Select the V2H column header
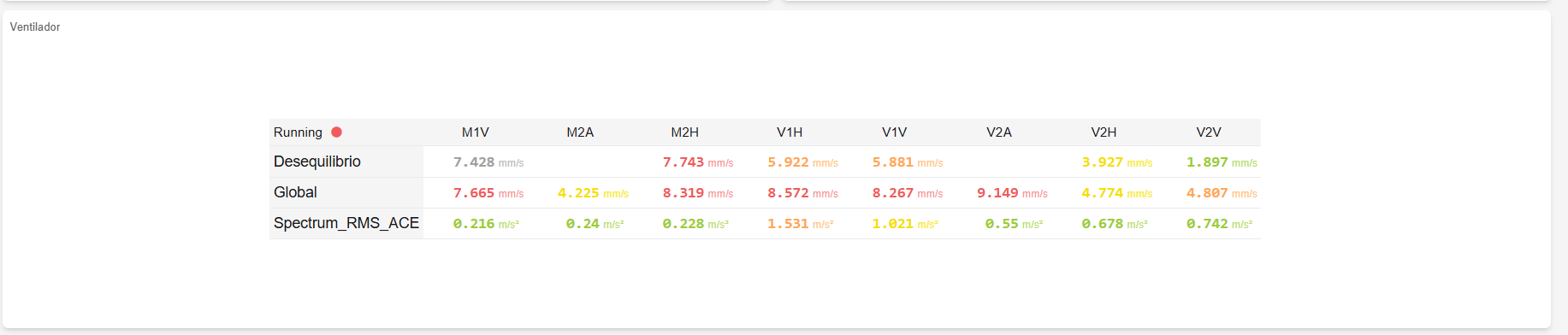 click(x=1104, y=132)
